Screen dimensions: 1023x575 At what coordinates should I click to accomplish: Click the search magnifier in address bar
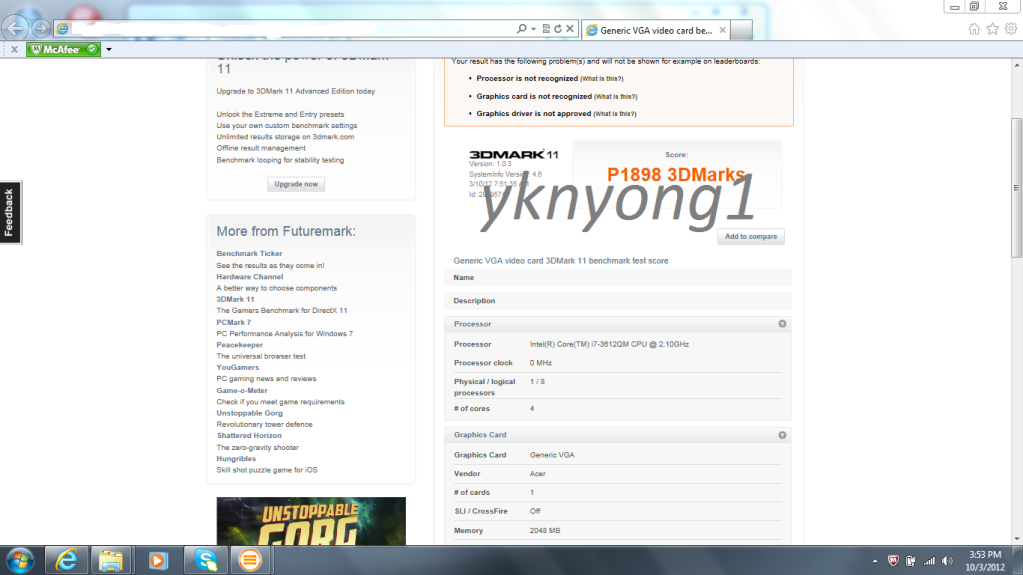(521, 29)
